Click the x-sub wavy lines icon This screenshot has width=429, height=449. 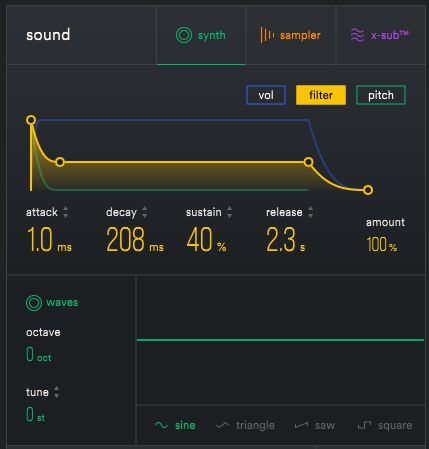coord(357,35)
